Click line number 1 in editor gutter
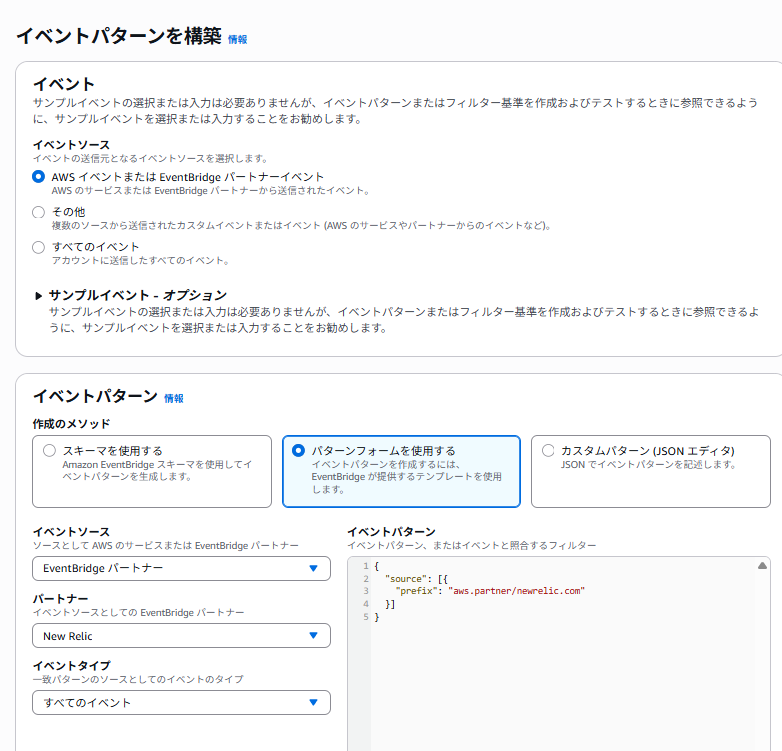The image size is (782, 751). (x=366, y=567)
